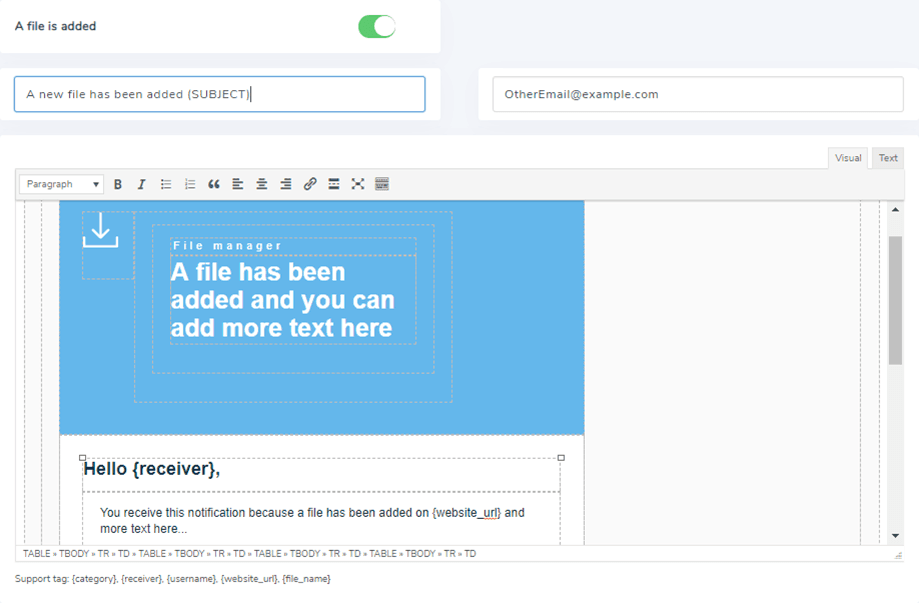
Task: Align text center
Action: tap(262, 184)
